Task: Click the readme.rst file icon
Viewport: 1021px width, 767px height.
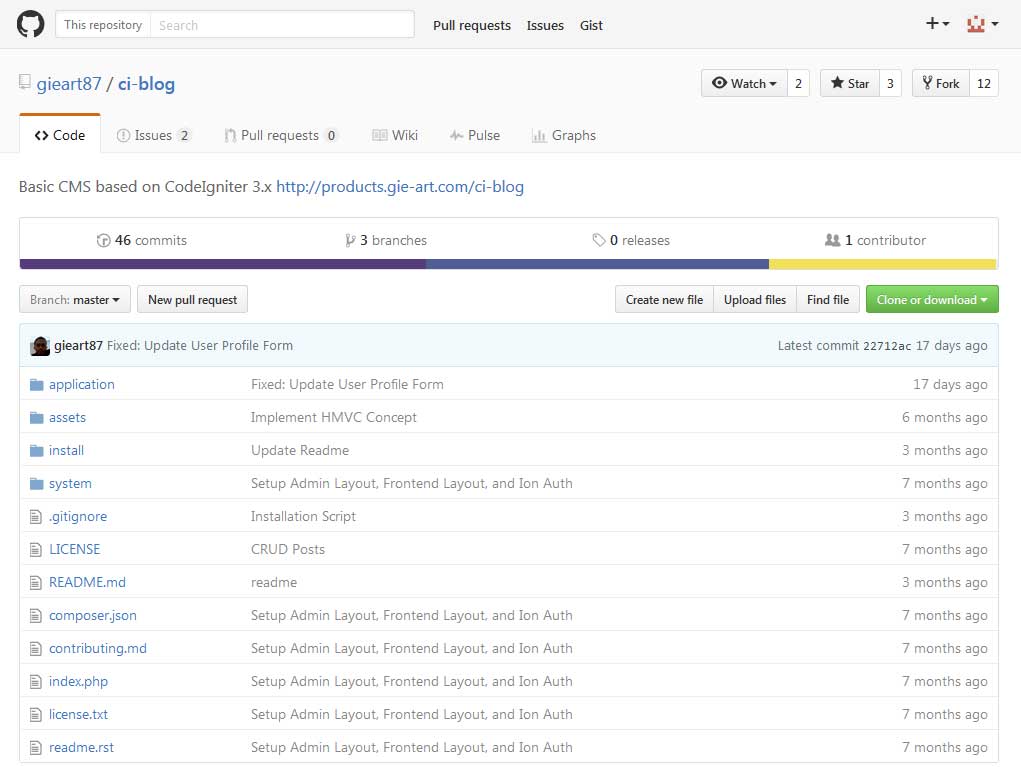Action: [36, 747]
